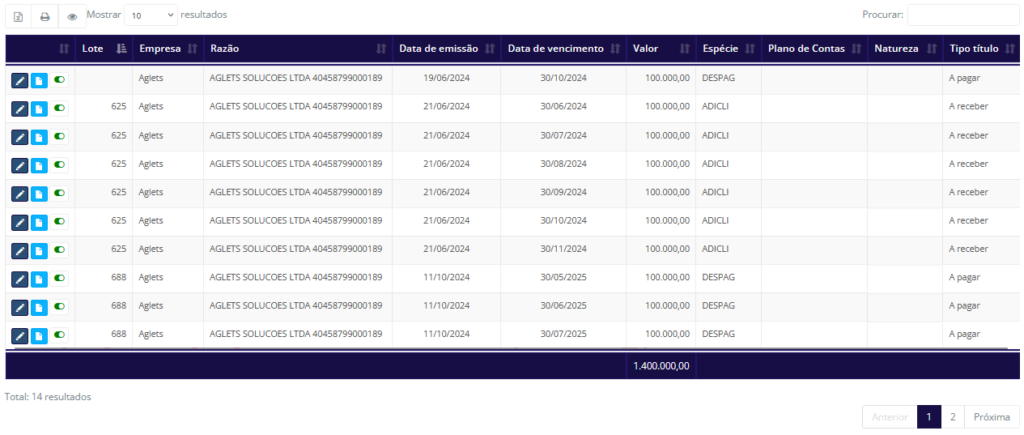The image size is (1024, 435).
Task: Toggle switch on row due 30/06/2025
Action: (59, 306)
